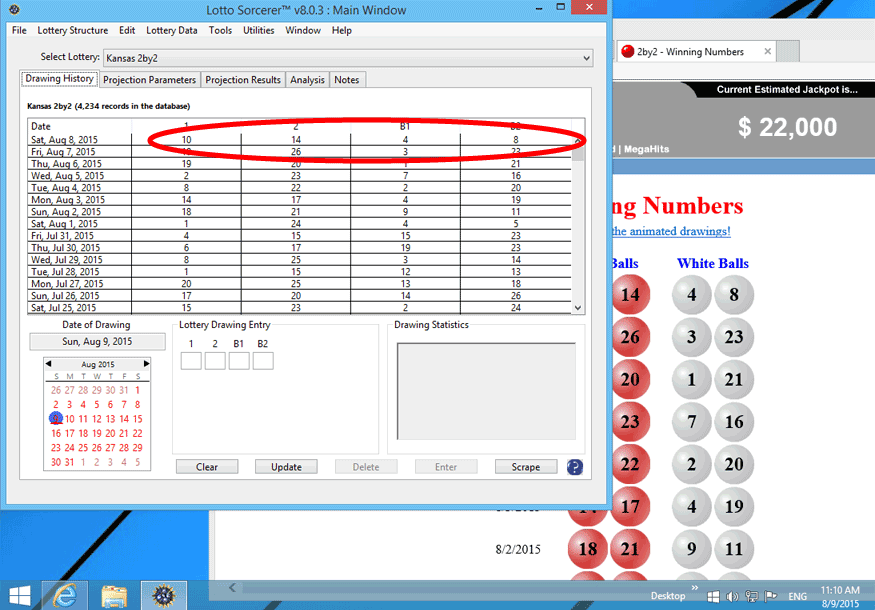Click the MegaHits link in browser
Image resolution: width=875 pixels, height=610 pixels.
646,149
